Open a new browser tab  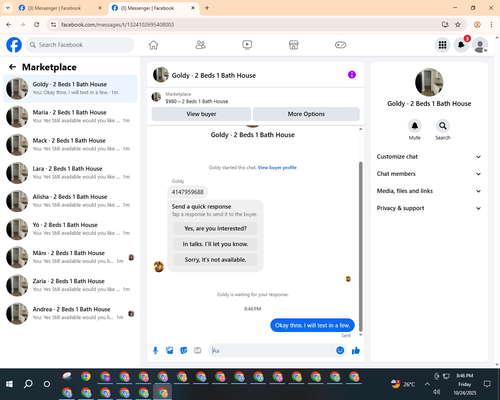coord(207,8)
